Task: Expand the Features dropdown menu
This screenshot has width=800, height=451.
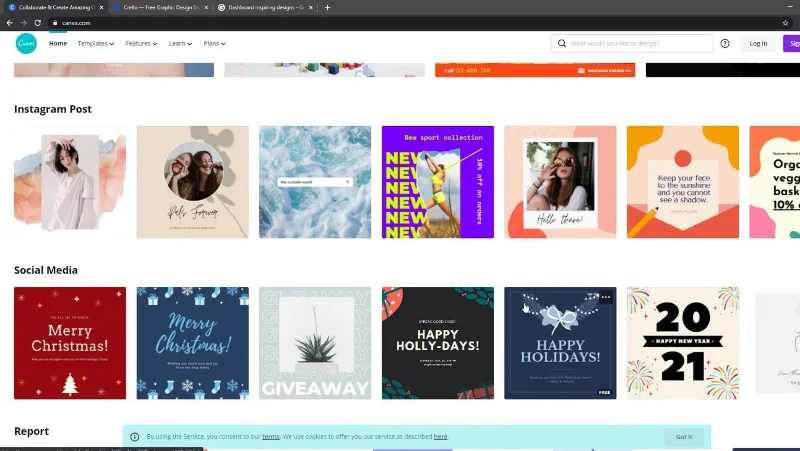Action: (x=141, y=43)
